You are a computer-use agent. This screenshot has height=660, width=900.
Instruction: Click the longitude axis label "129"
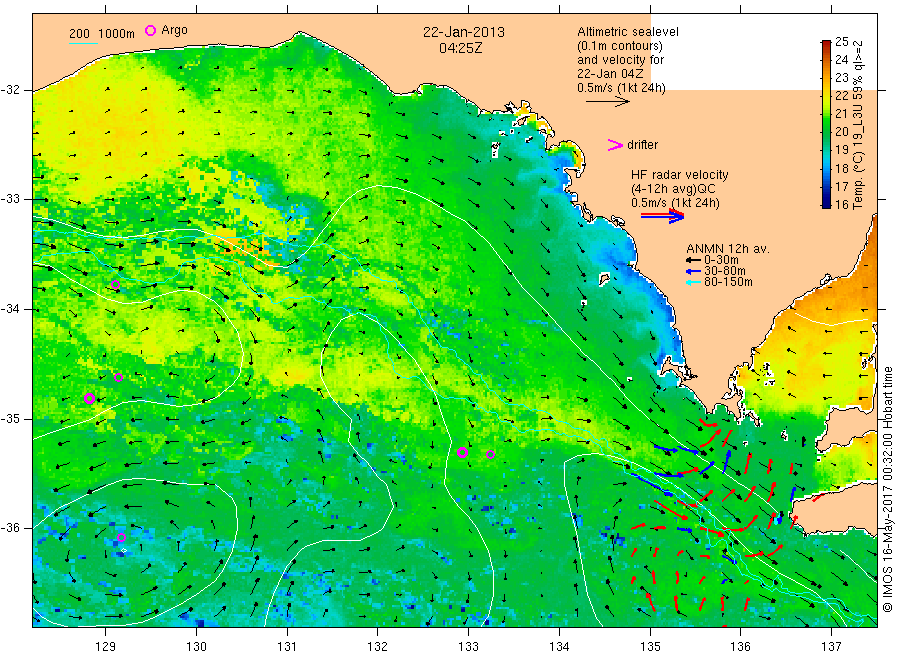click(x=106, y=647)
